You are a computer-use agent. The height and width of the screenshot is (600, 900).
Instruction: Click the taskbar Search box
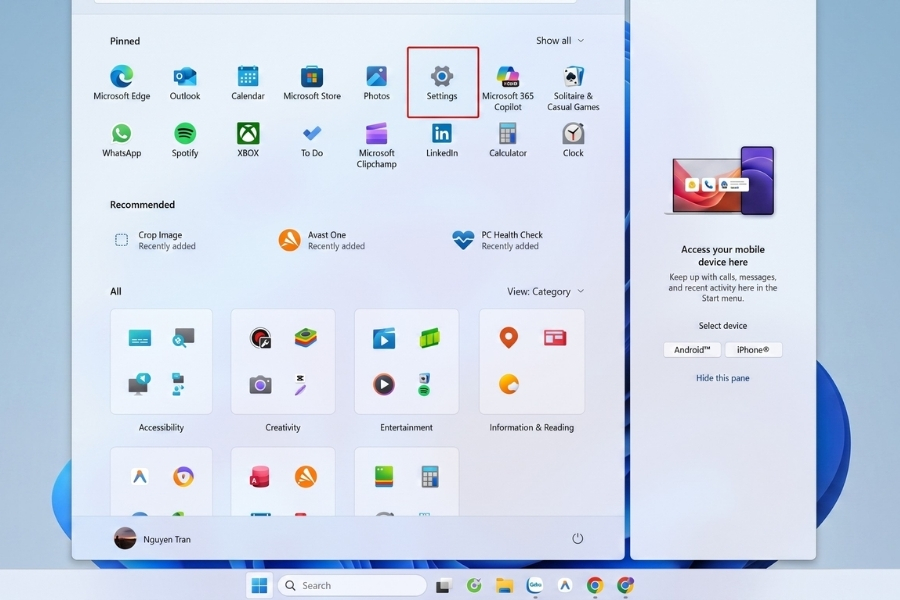click(352, 585)
